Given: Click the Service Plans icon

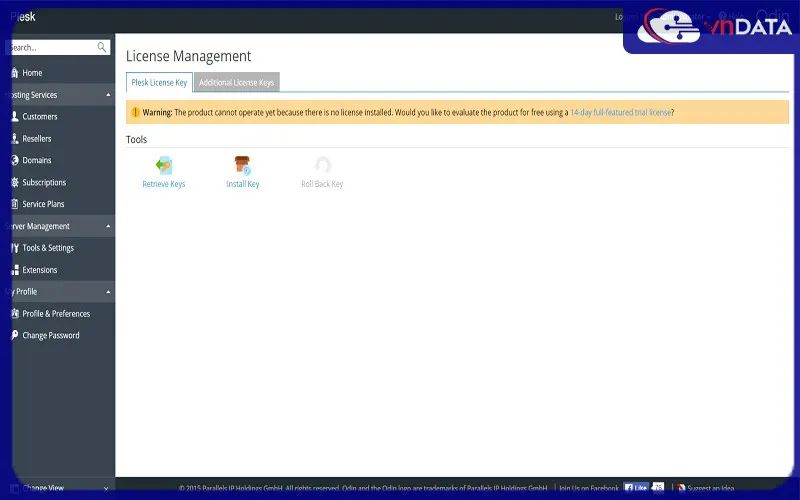Looking at the screenshot, I should pos(15,204).
